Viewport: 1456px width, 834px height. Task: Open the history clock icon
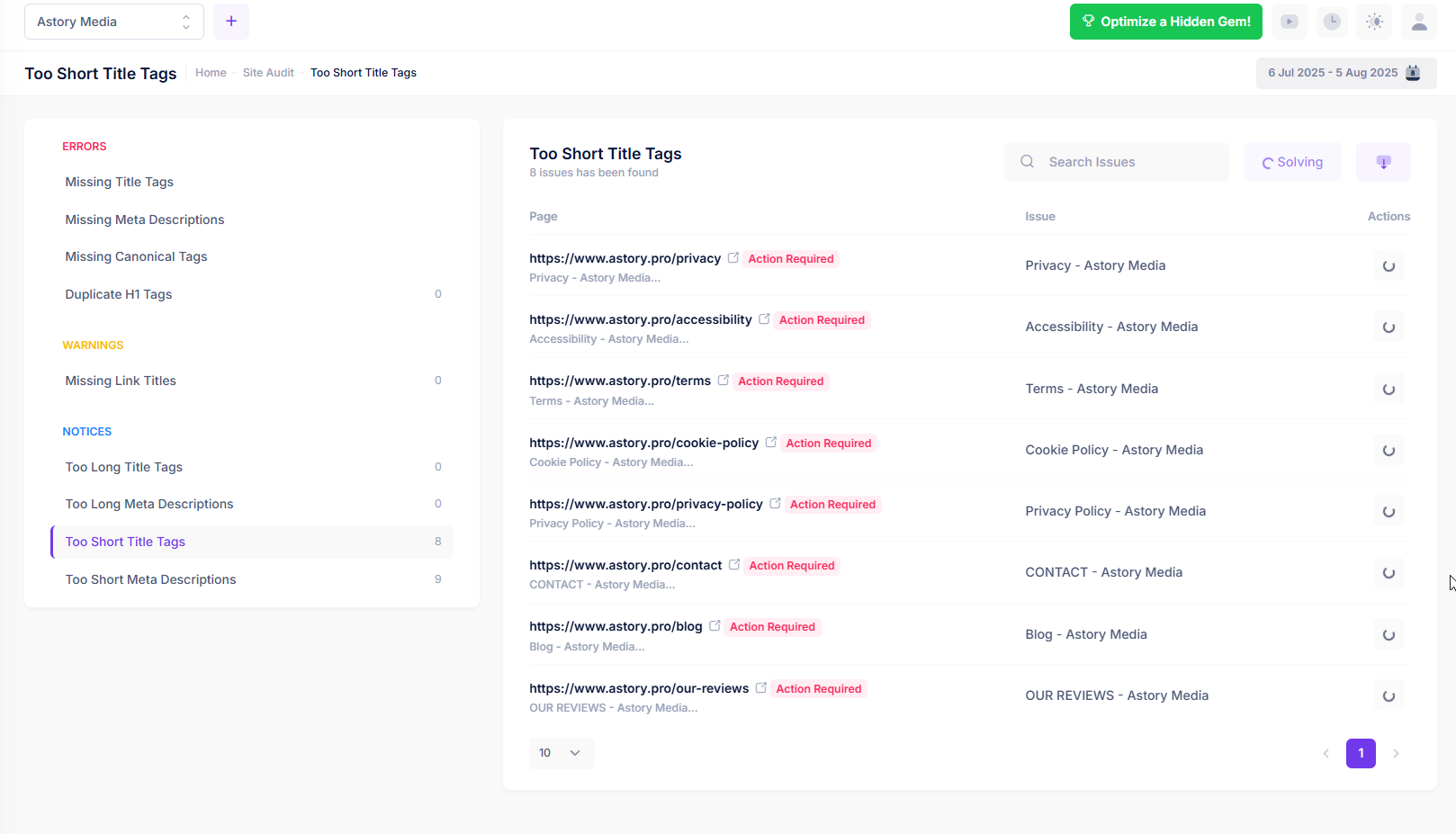[x=1332, y=22]
